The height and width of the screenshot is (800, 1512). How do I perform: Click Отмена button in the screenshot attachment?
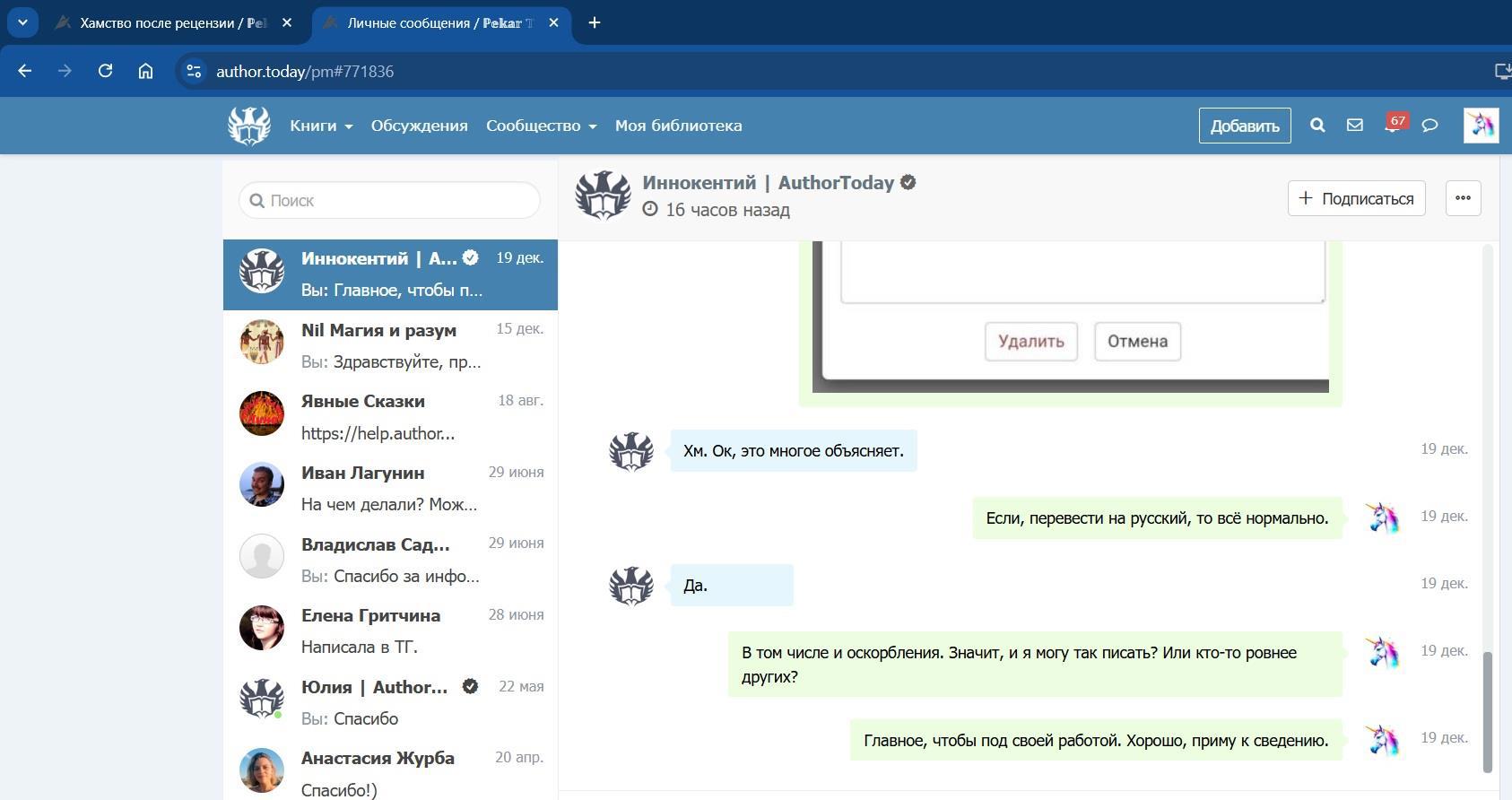(1137, 342)
